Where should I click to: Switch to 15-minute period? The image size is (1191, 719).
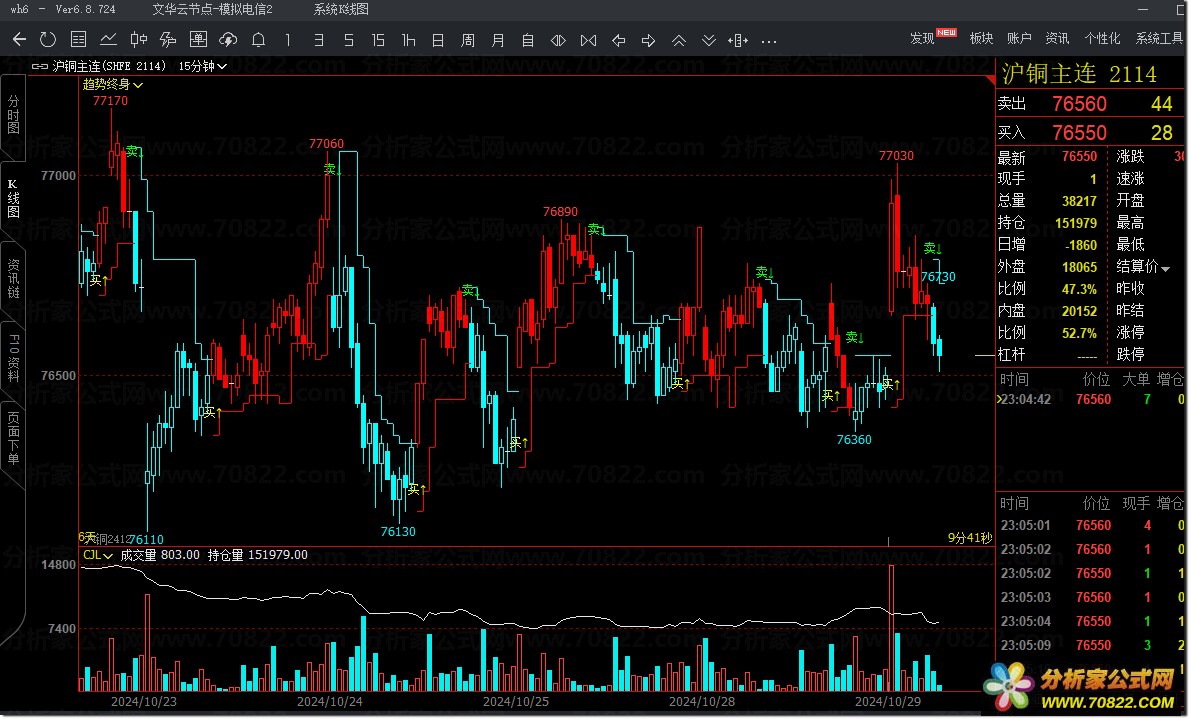378,39
